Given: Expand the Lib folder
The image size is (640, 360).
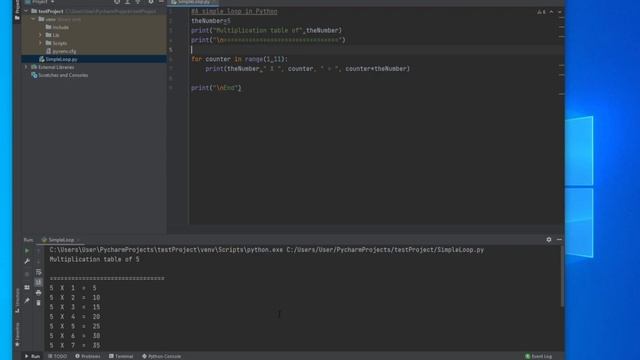Looking at the screenshot, I should tap(40, 35).
